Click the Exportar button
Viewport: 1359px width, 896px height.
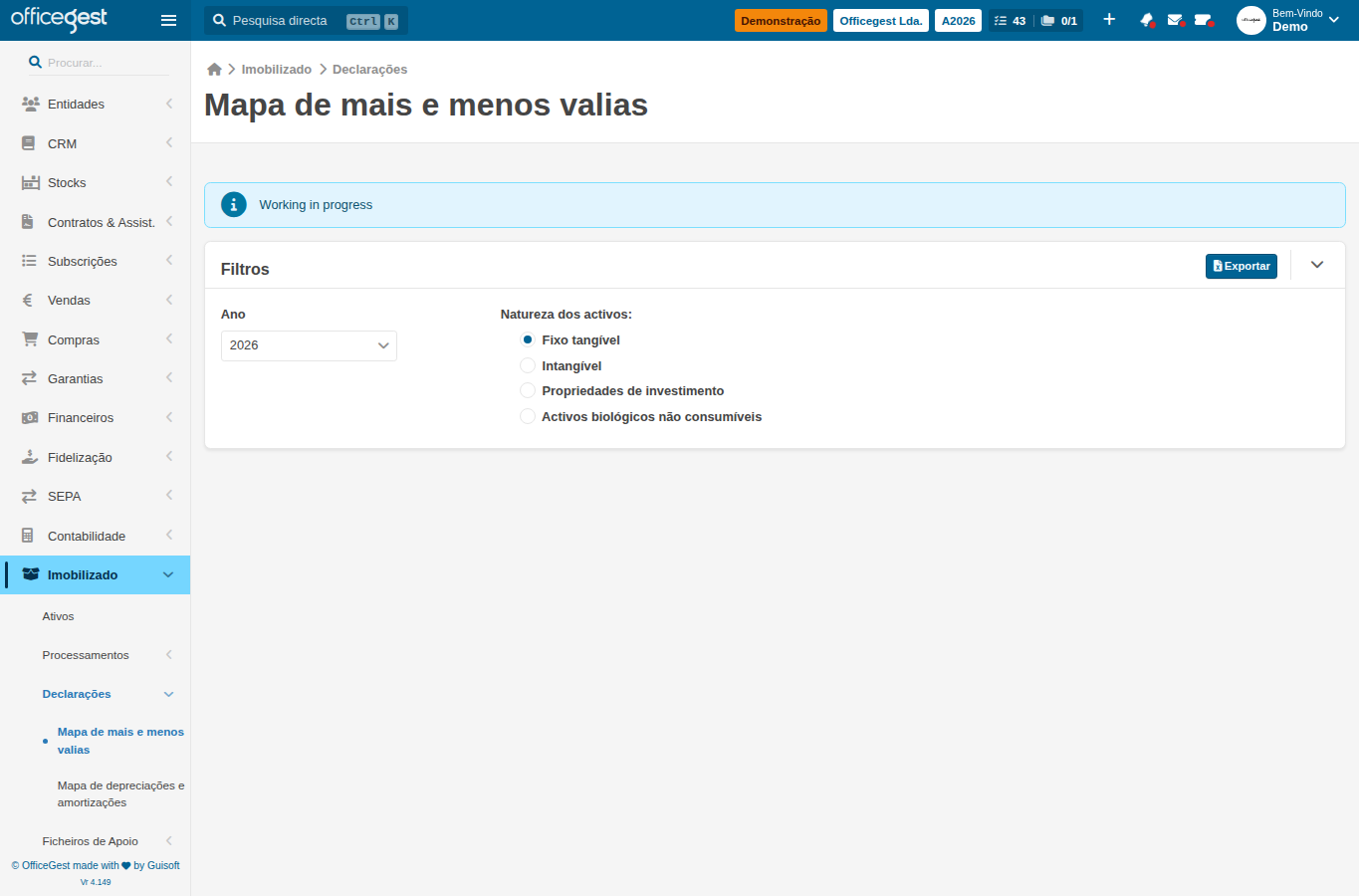click(x=1241, y=266)
